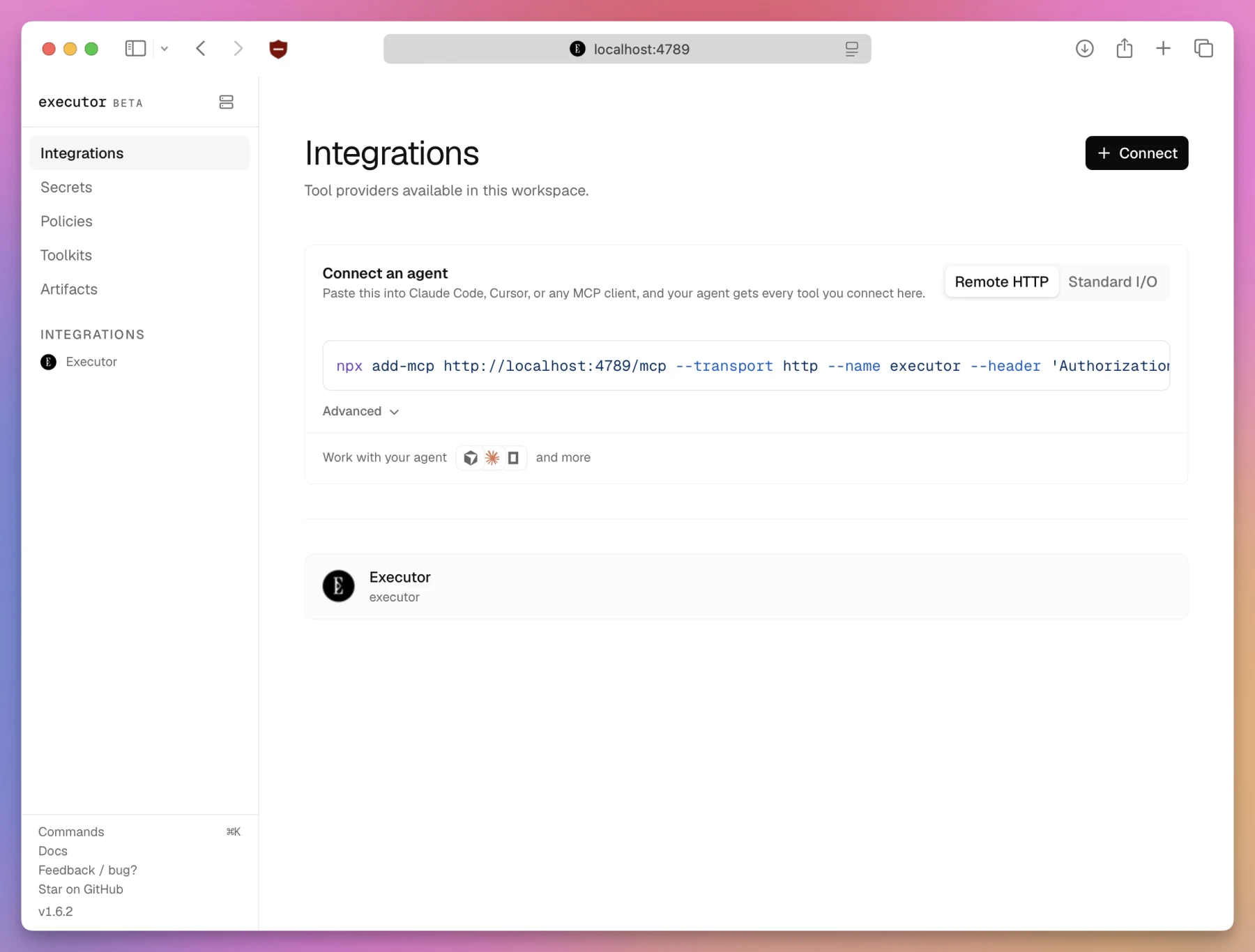Viewport: 1255px width, 952px height.
Task: Select Integrations in the sidebar
Action: 139,153
